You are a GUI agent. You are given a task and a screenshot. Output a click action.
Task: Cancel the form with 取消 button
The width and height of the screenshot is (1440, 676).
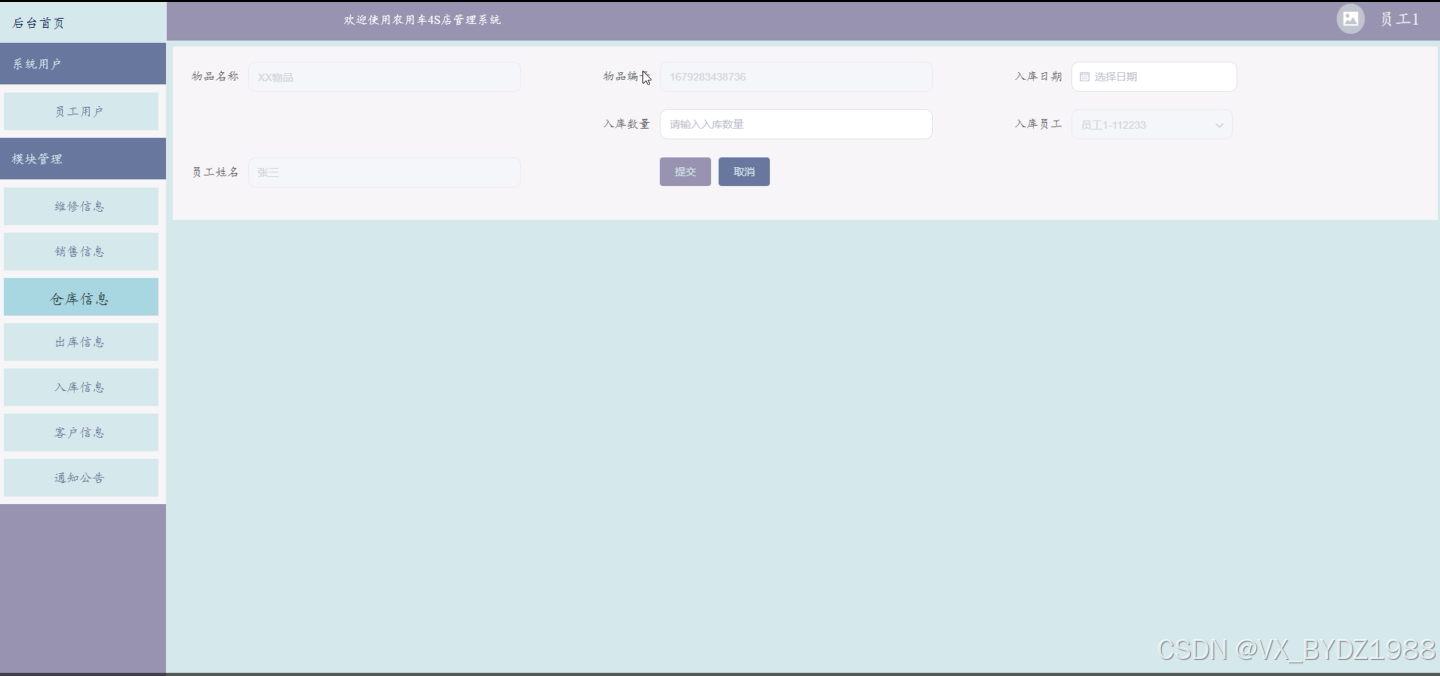coord(744,172)
